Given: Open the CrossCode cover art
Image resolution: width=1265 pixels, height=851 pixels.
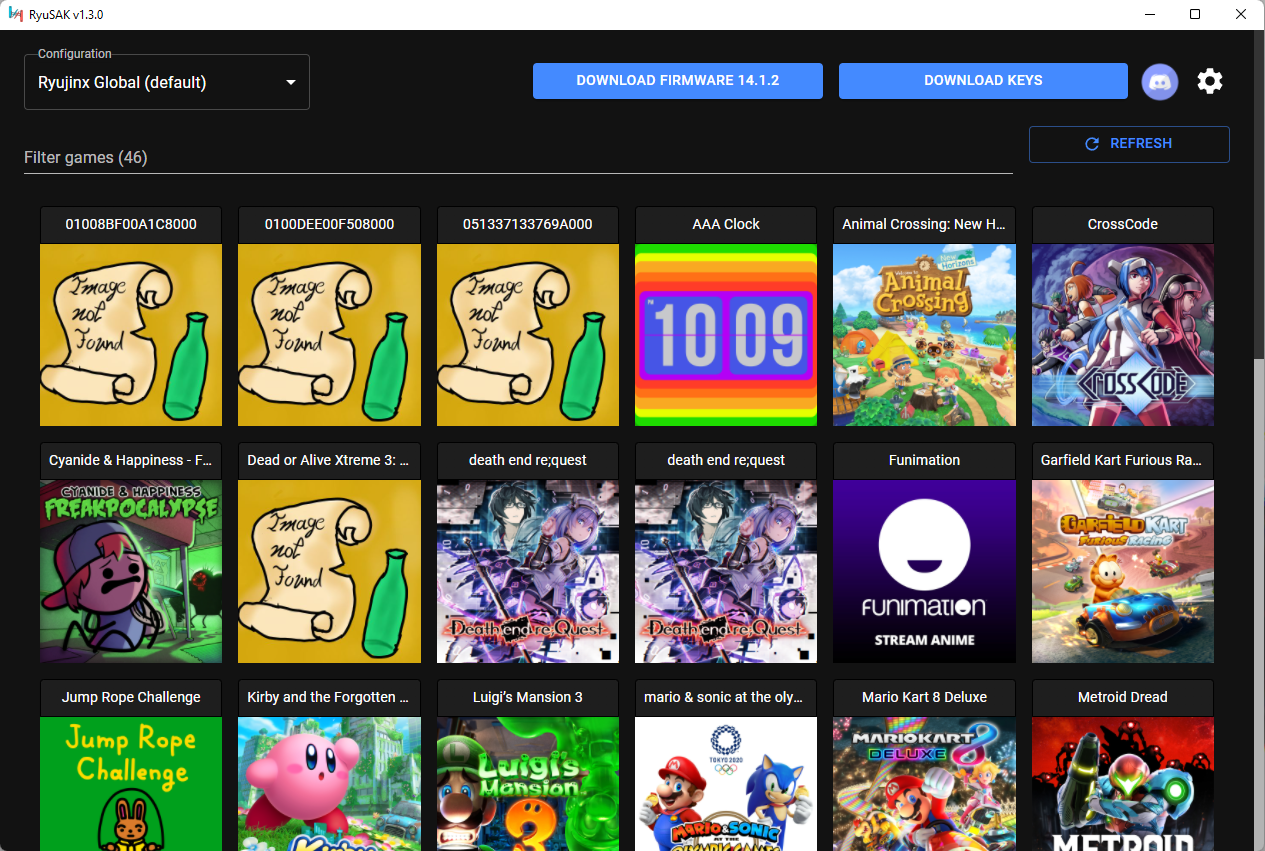Looking at the screenshot, I should [1123, 335].
